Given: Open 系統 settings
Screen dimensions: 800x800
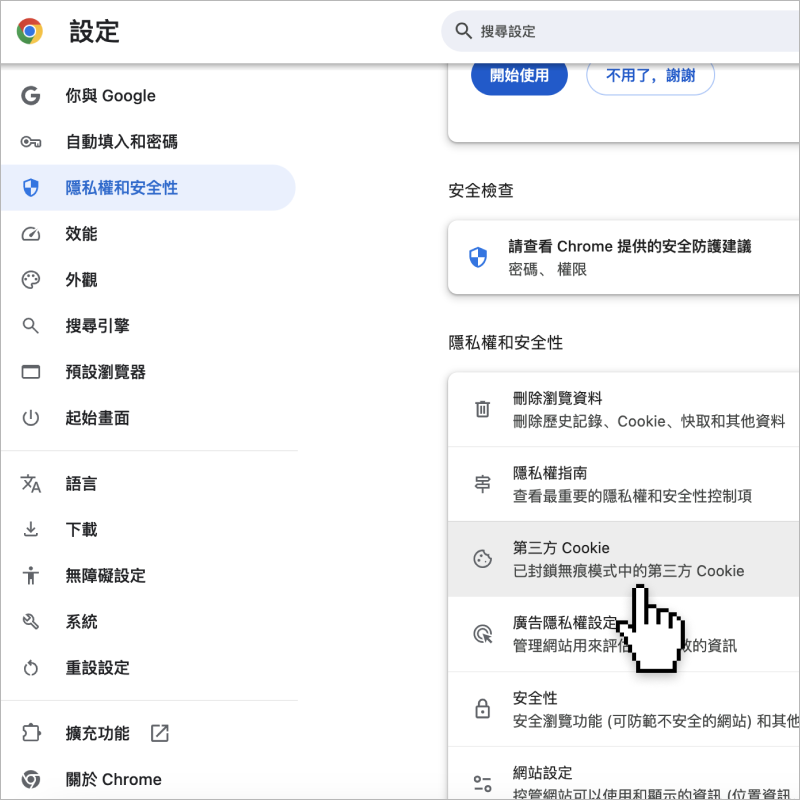Looking at the screenshot, I should (x=148, y=621).
